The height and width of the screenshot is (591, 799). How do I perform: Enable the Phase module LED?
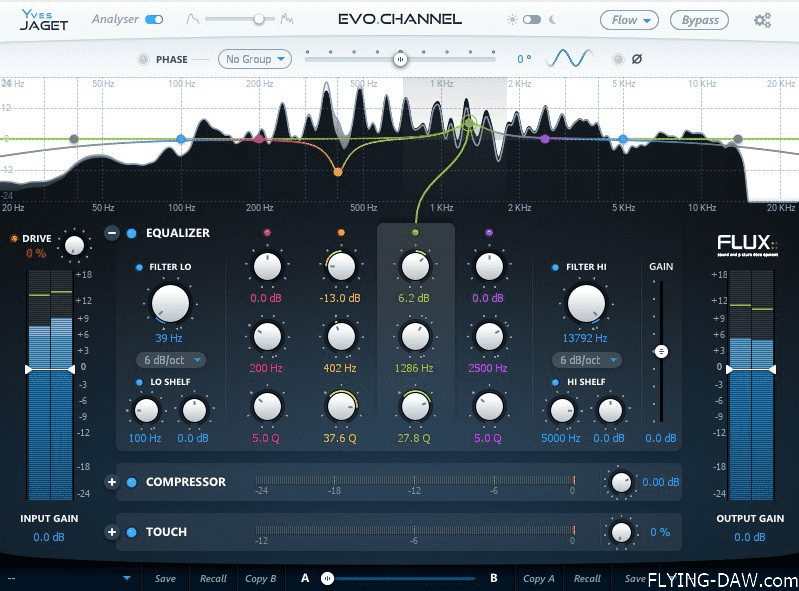point(144,59)
